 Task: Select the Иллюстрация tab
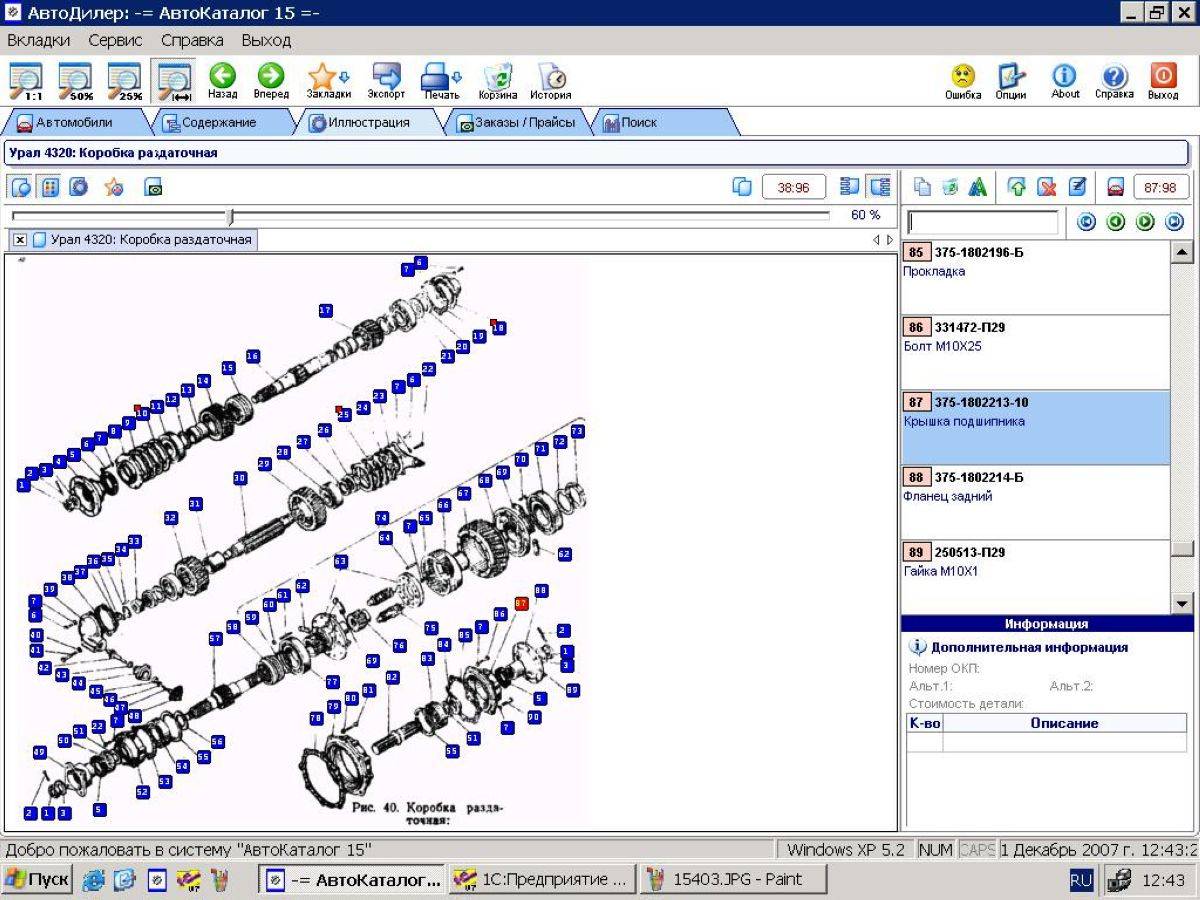(368, 123)
